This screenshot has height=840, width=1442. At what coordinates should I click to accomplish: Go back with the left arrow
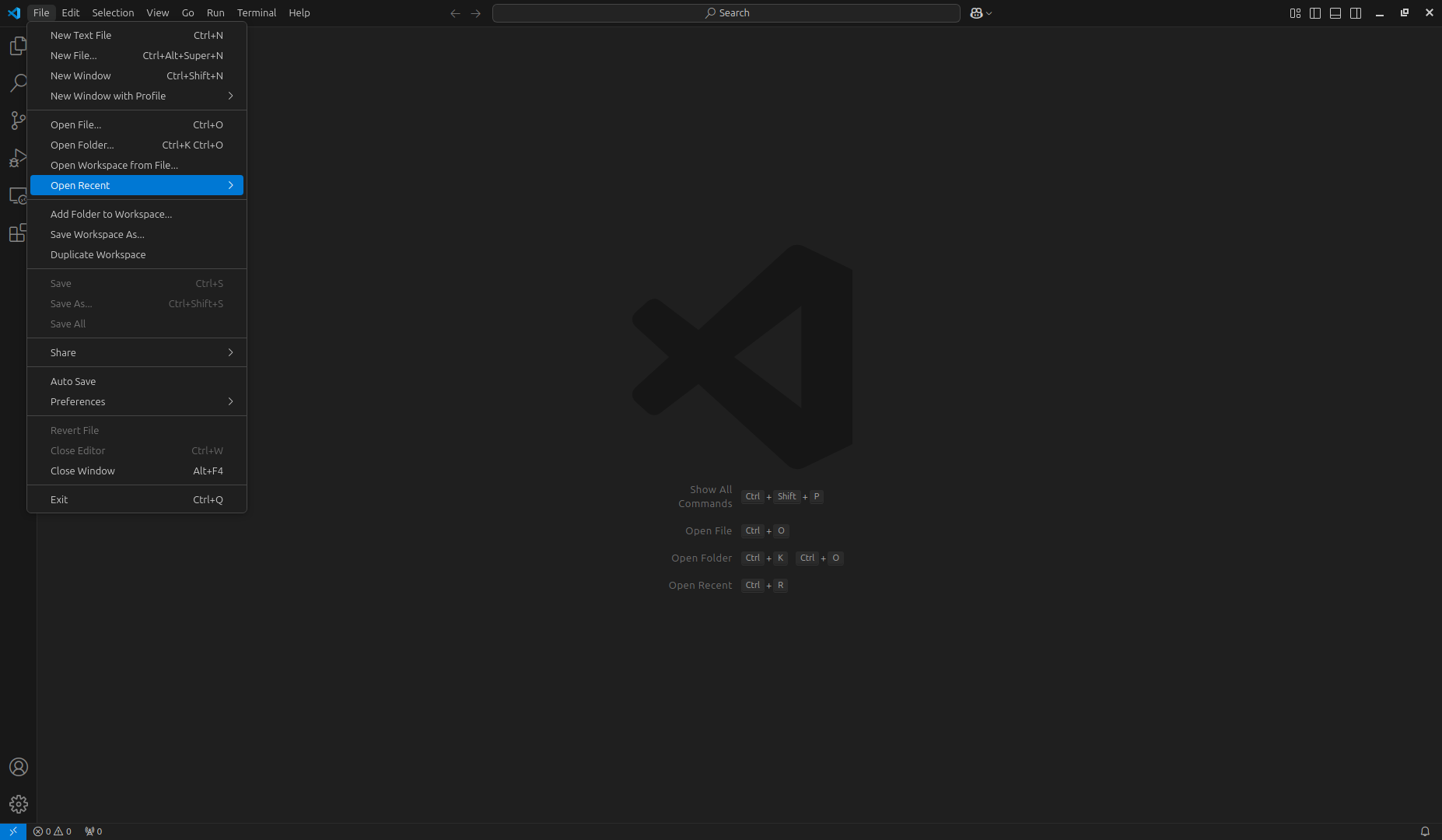point(455,13)
